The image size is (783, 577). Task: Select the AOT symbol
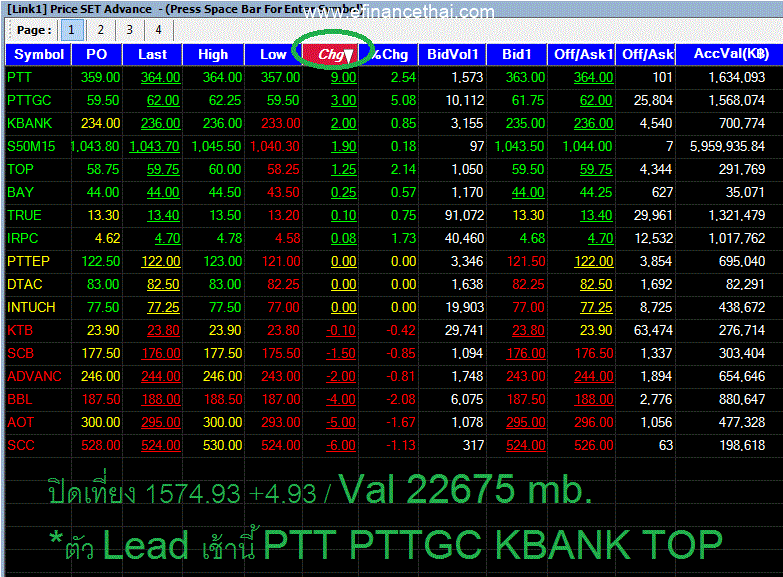[x=20, y=422]
